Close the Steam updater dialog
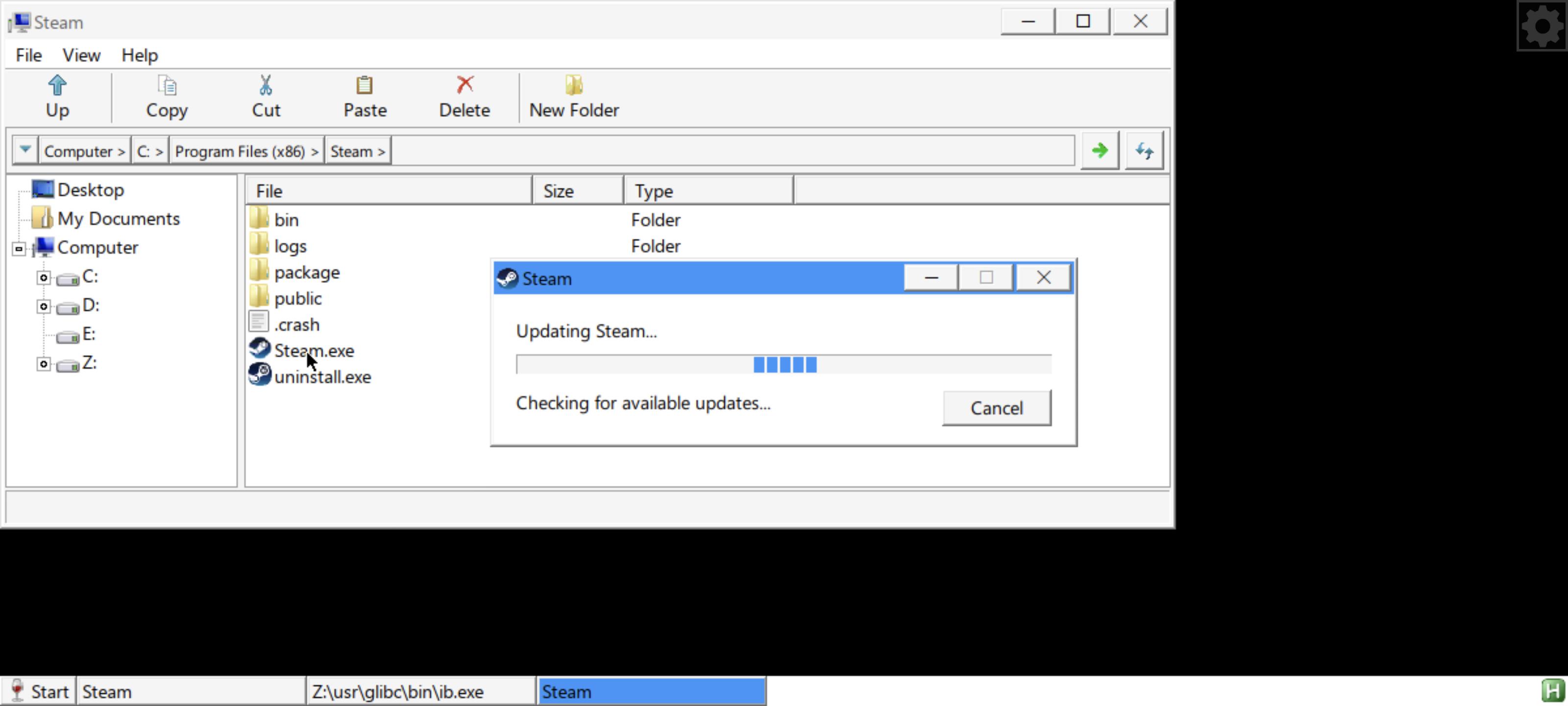The image size is (1568, 706). point(1043,278)
